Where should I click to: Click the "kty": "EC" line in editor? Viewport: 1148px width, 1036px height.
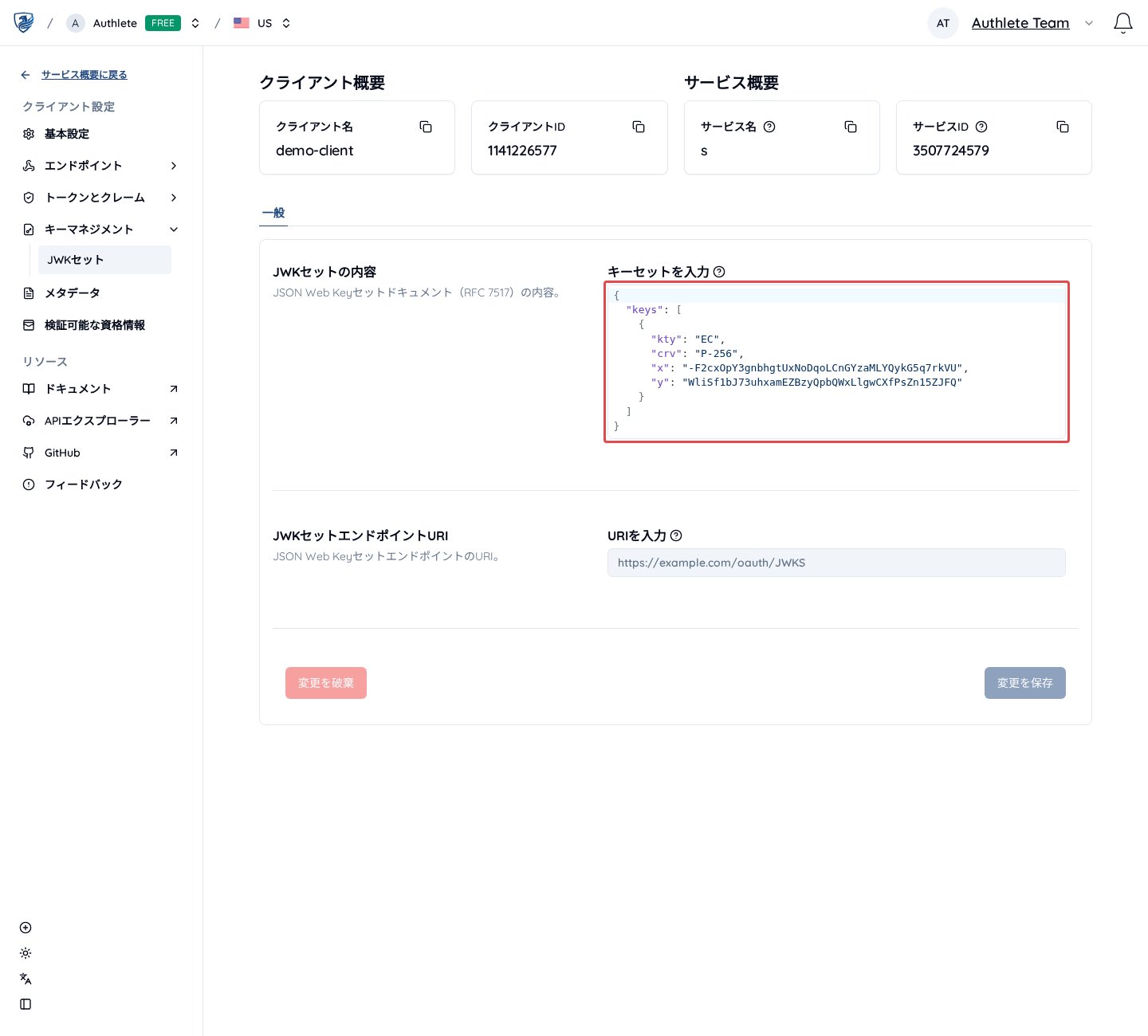(x=688, y=339)
